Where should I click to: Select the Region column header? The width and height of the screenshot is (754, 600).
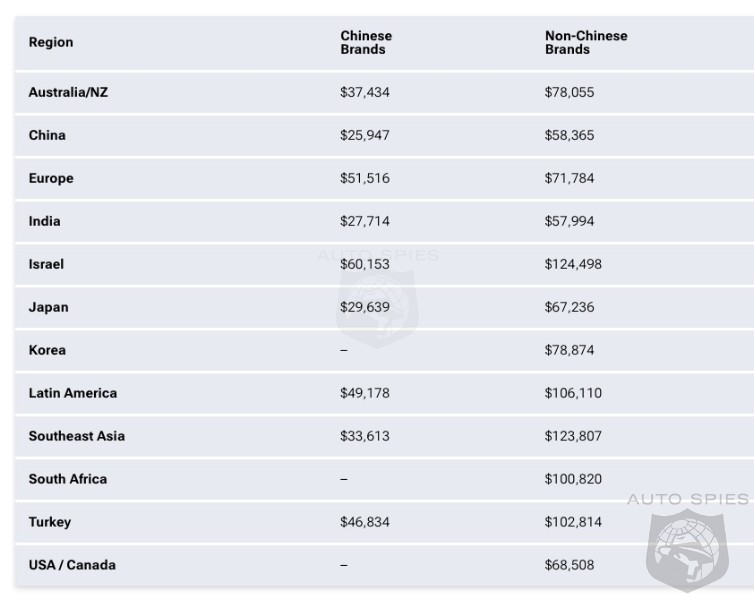51,42
